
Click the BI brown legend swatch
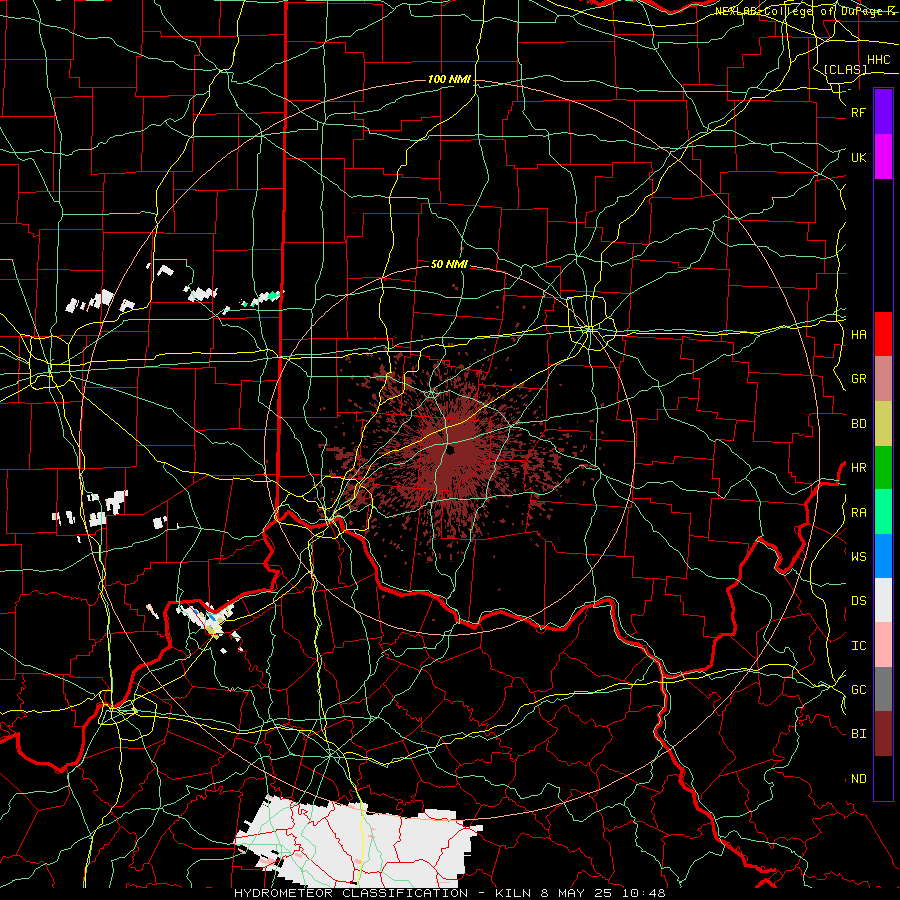pos(883,734)
